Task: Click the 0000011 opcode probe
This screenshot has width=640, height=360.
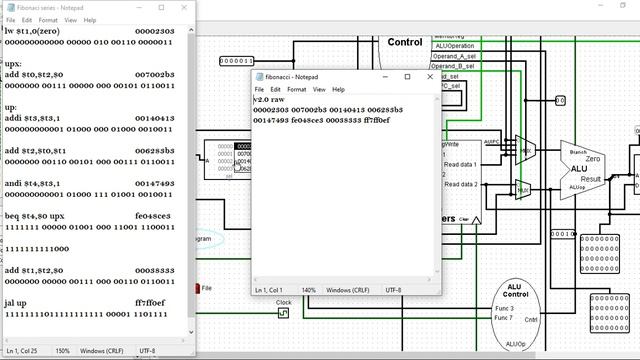Action: (237, 61)
